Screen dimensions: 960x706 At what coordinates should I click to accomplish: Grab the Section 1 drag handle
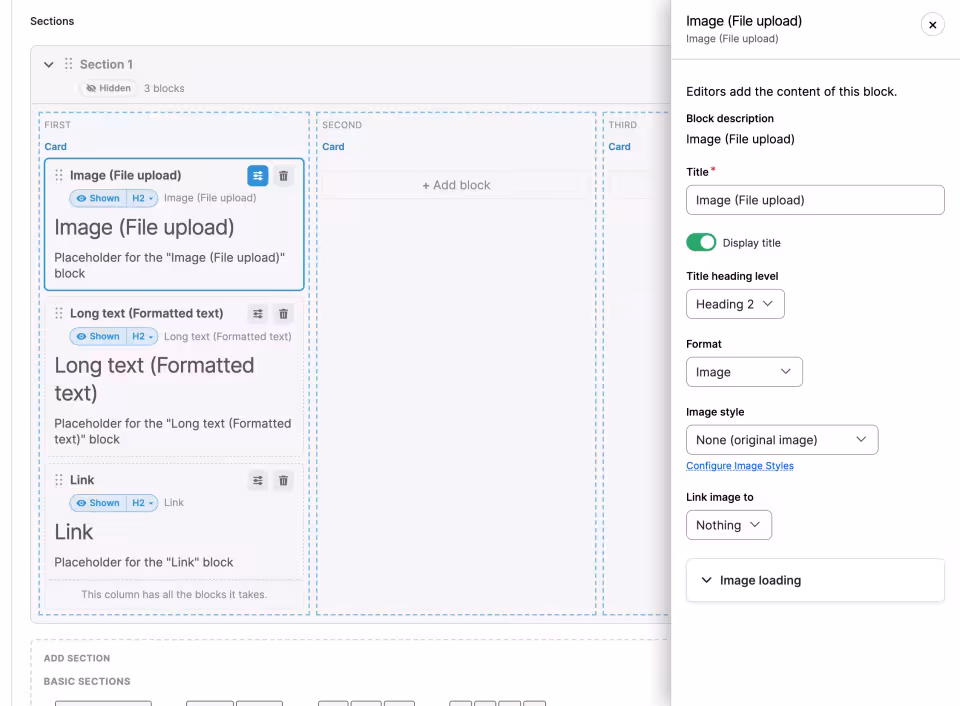69,64
